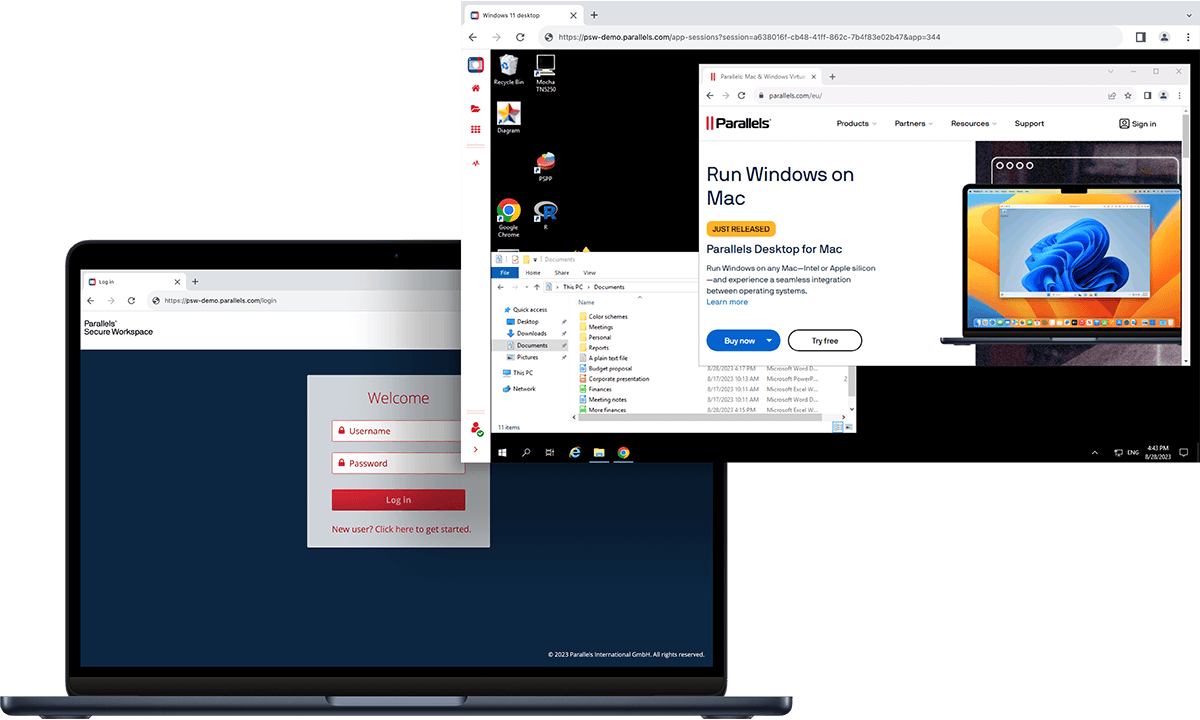1200x720 pixels.
Task: Switch to the View tab in File Explorer
Action: coord(590,272)
